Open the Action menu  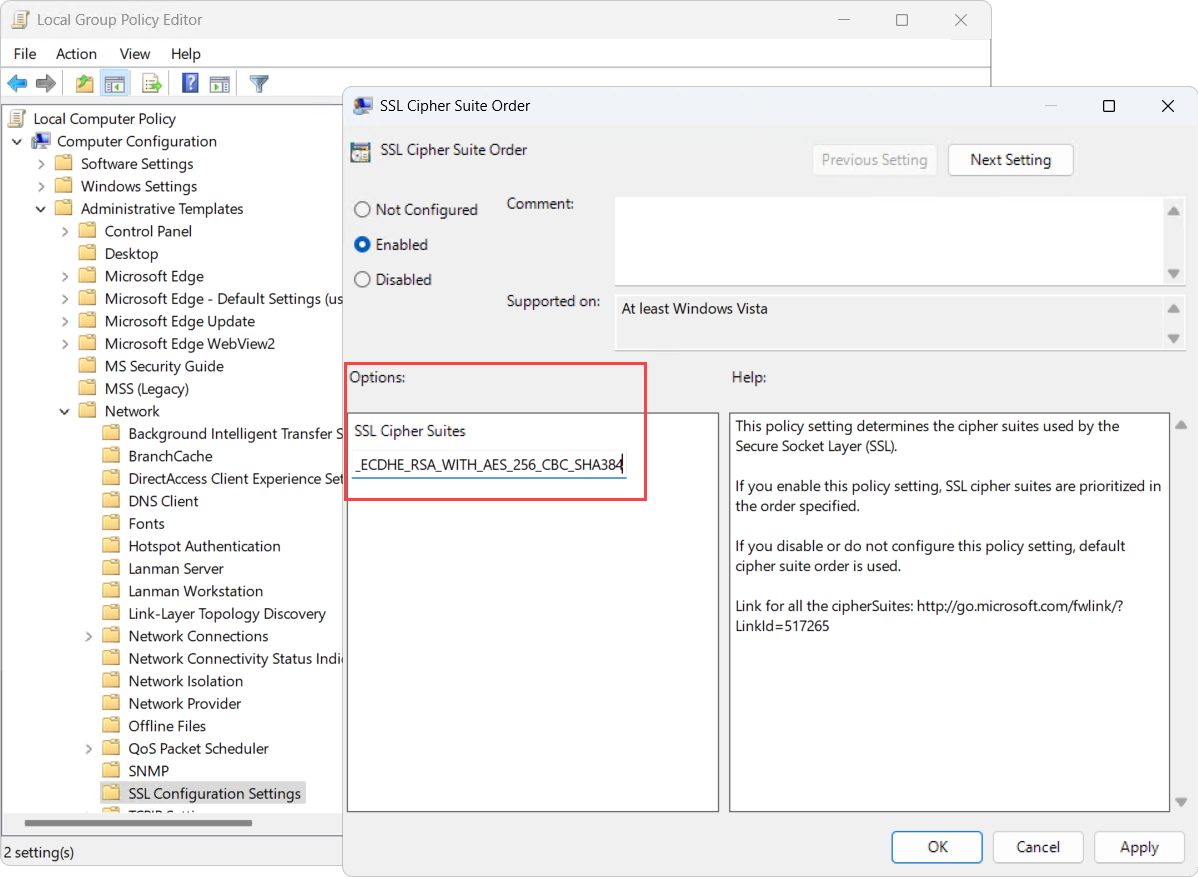tap(76, 54)
